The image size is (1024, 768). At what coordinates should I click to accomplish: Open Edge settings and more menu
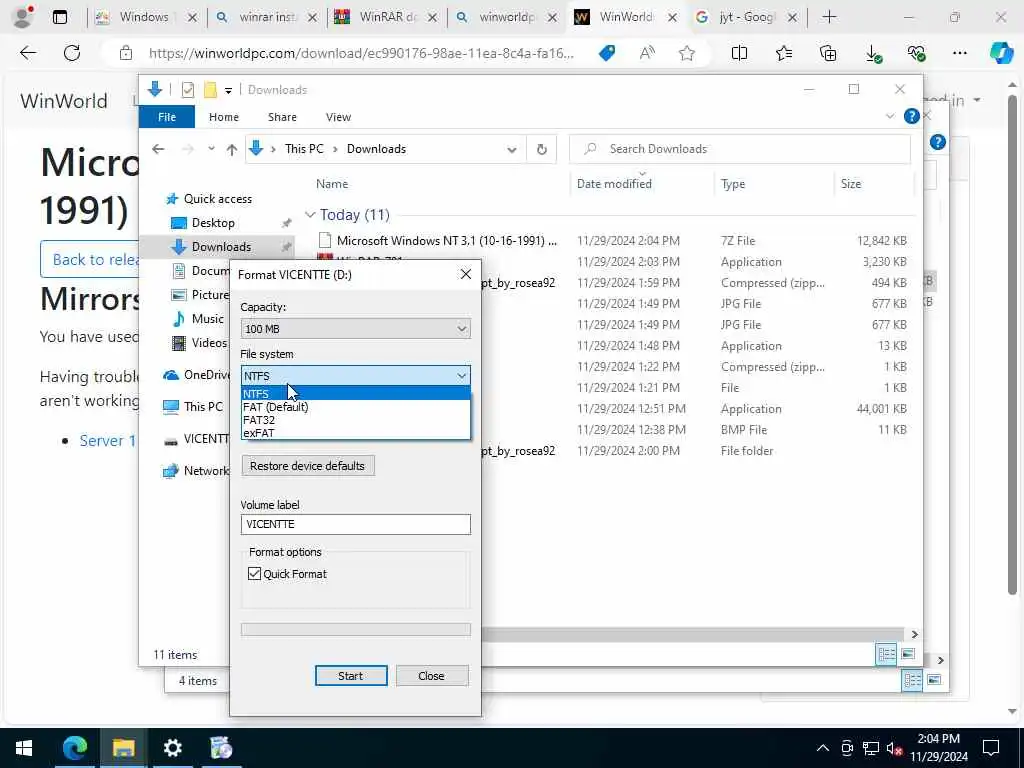(x=959, y=53)
